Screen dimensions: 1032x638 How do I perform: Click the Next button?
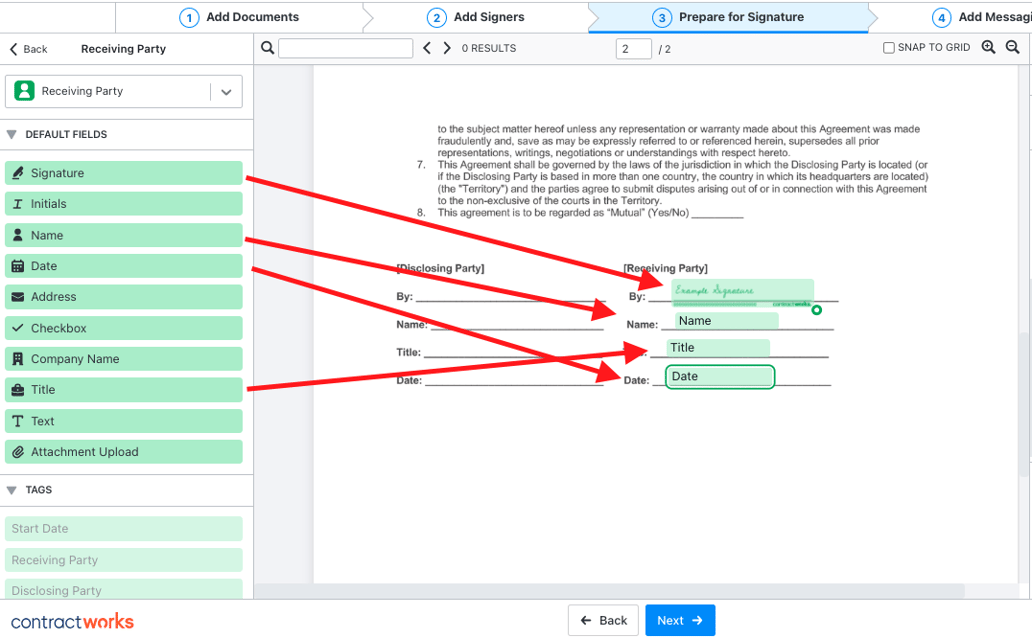[680, 620]
